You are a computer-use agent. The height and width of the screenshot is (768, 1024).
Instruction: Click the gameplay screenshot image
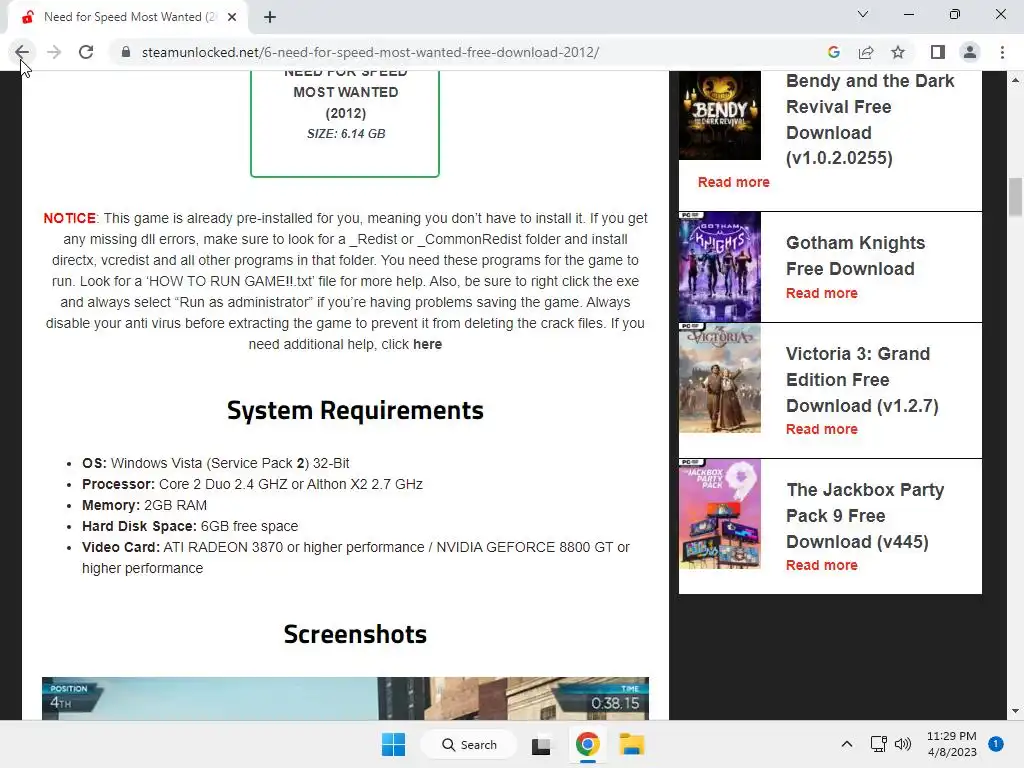pos(345,698)
